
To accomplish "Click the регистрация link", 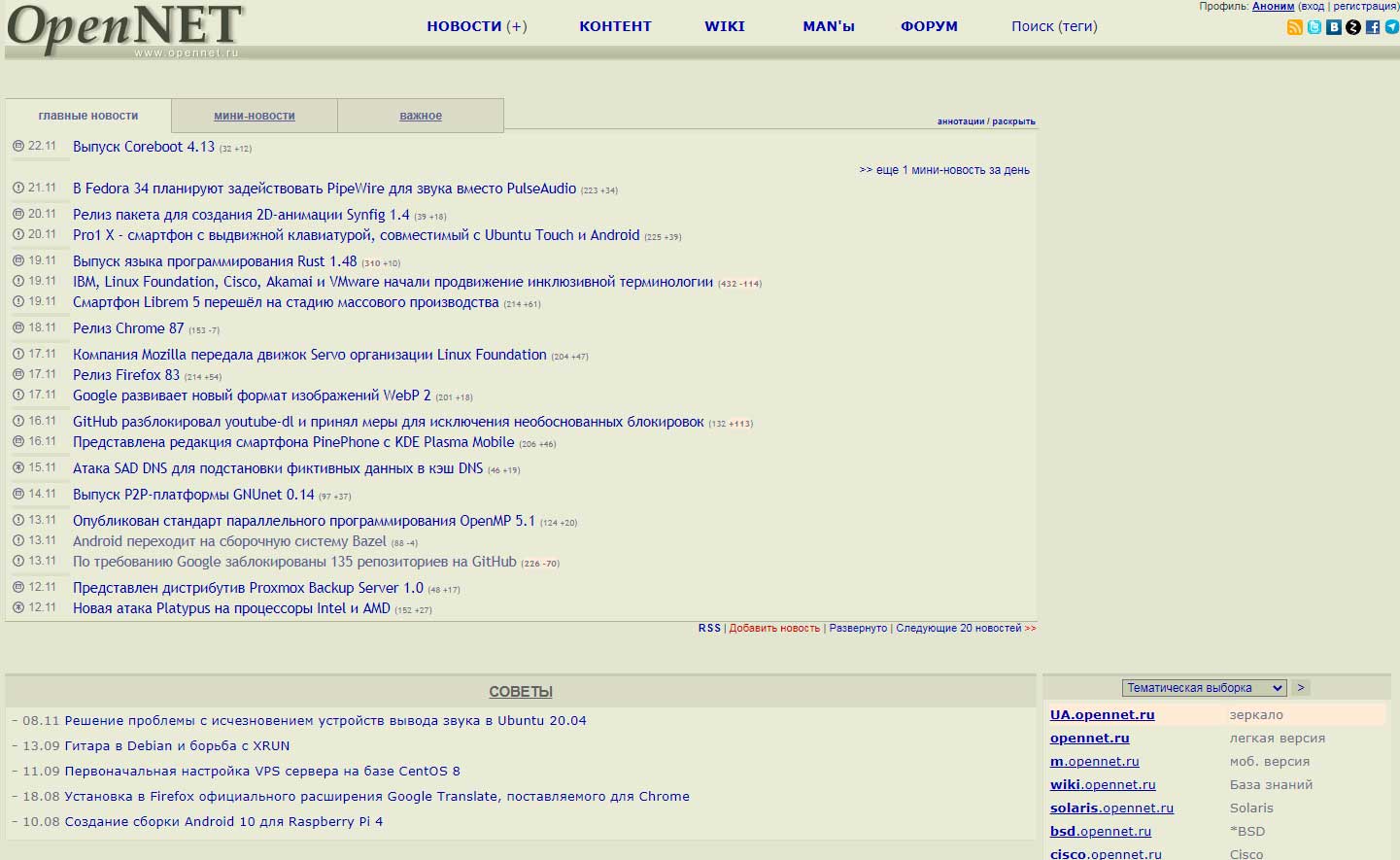I will [1364, 6].
